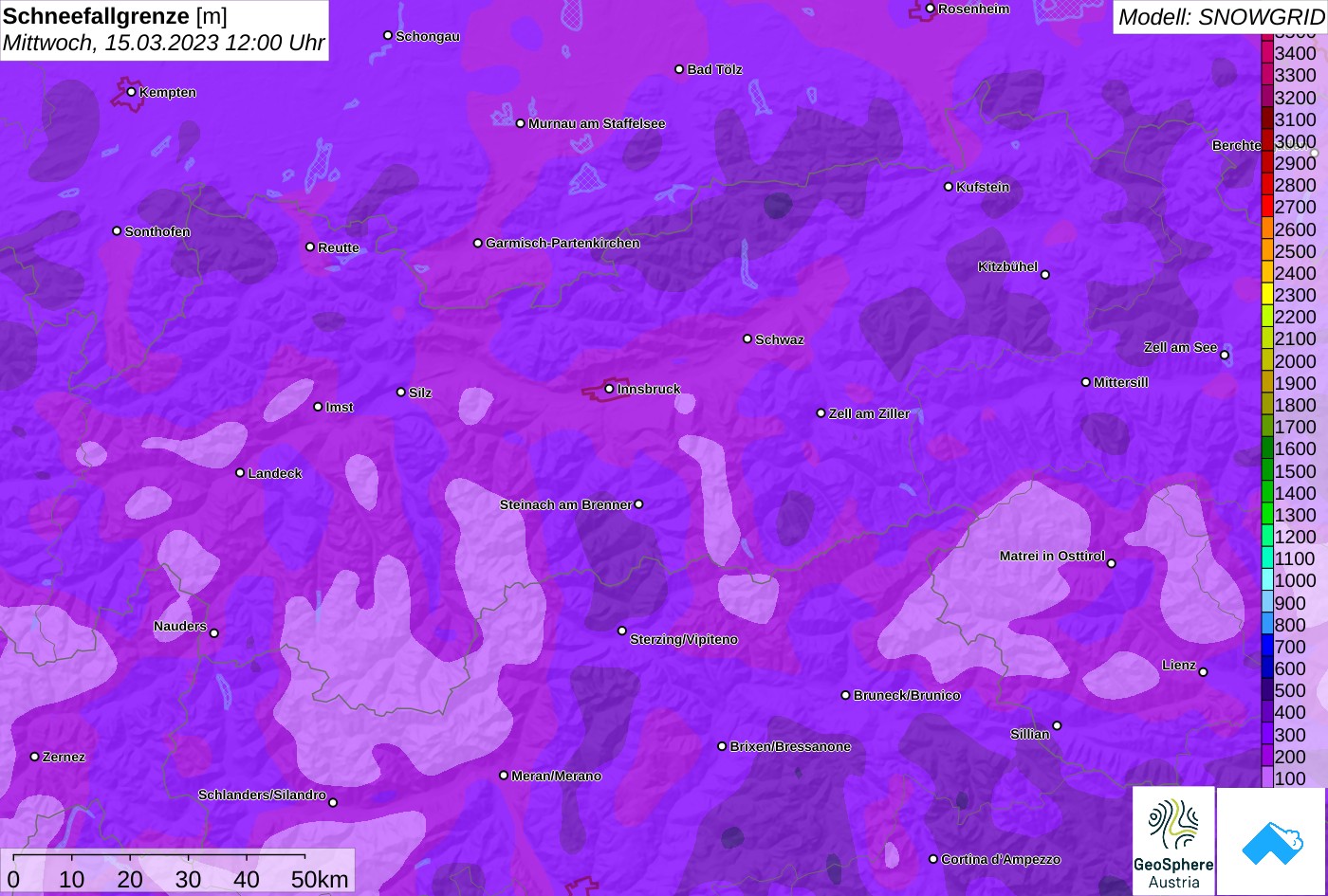Click the Matrei in Osttirol marker dot
Image resolution: width=1328 pixels, height=896 pixels.
point(1112,563)
